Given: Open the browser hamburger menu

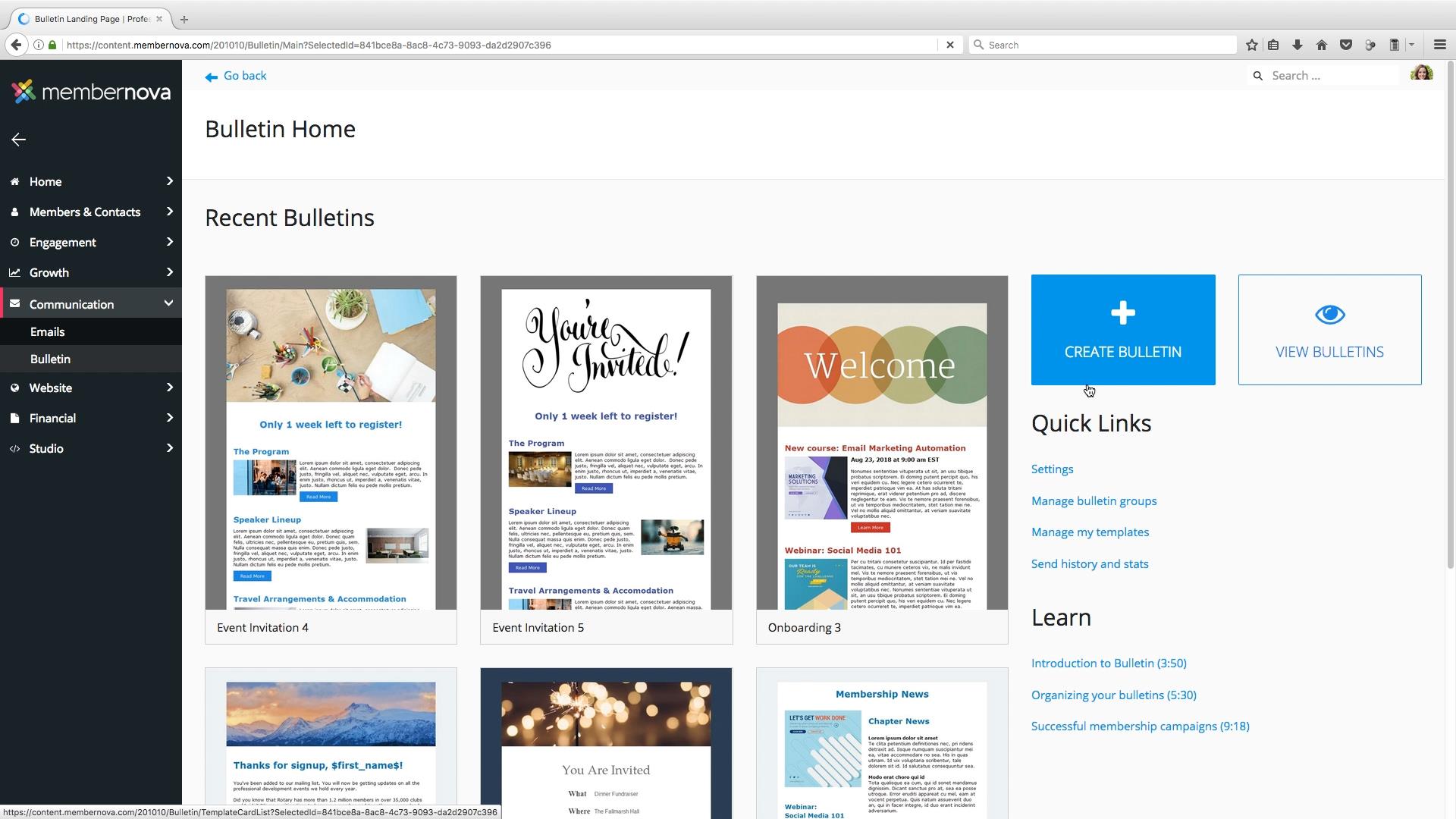Looking at the screenshot, I should [1440, 45].
